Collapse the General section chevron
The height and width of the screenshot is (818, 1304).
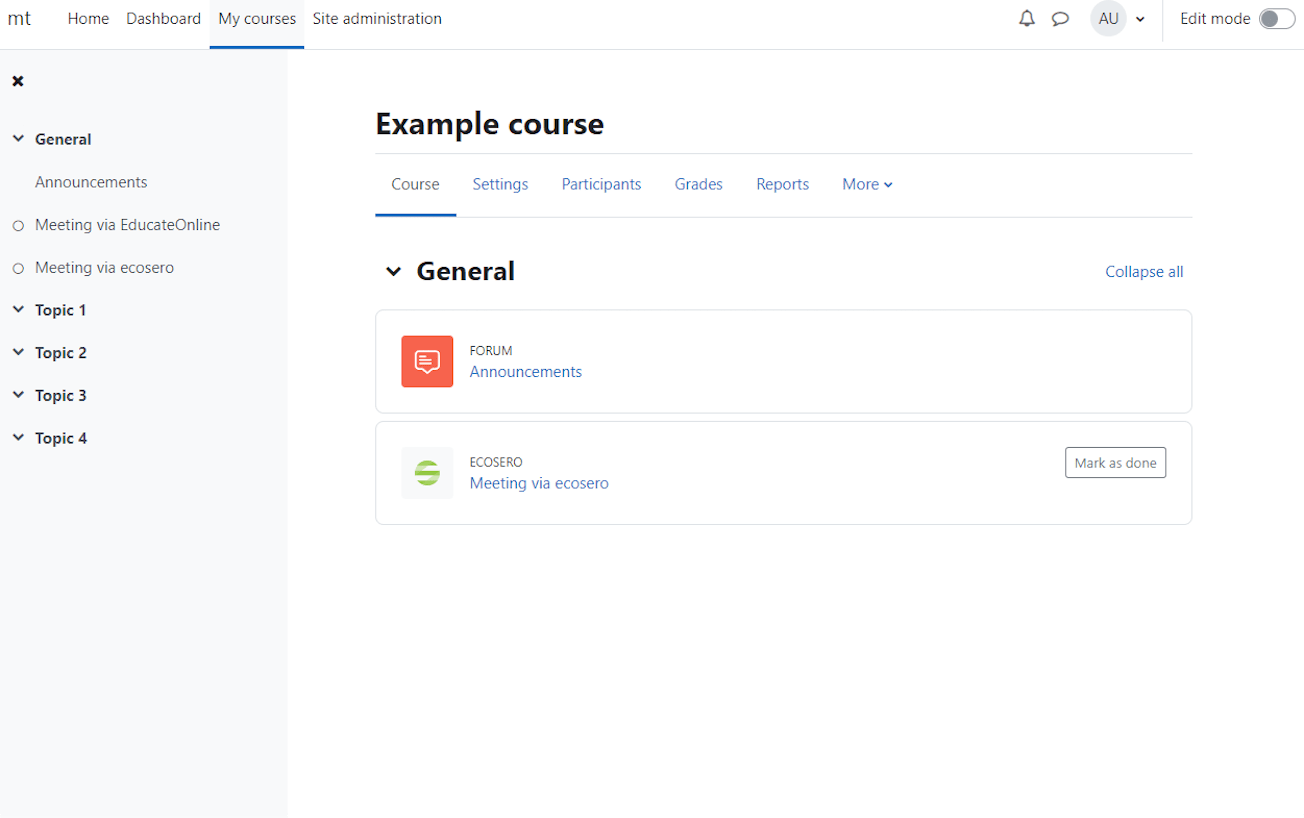pos(393,271)
